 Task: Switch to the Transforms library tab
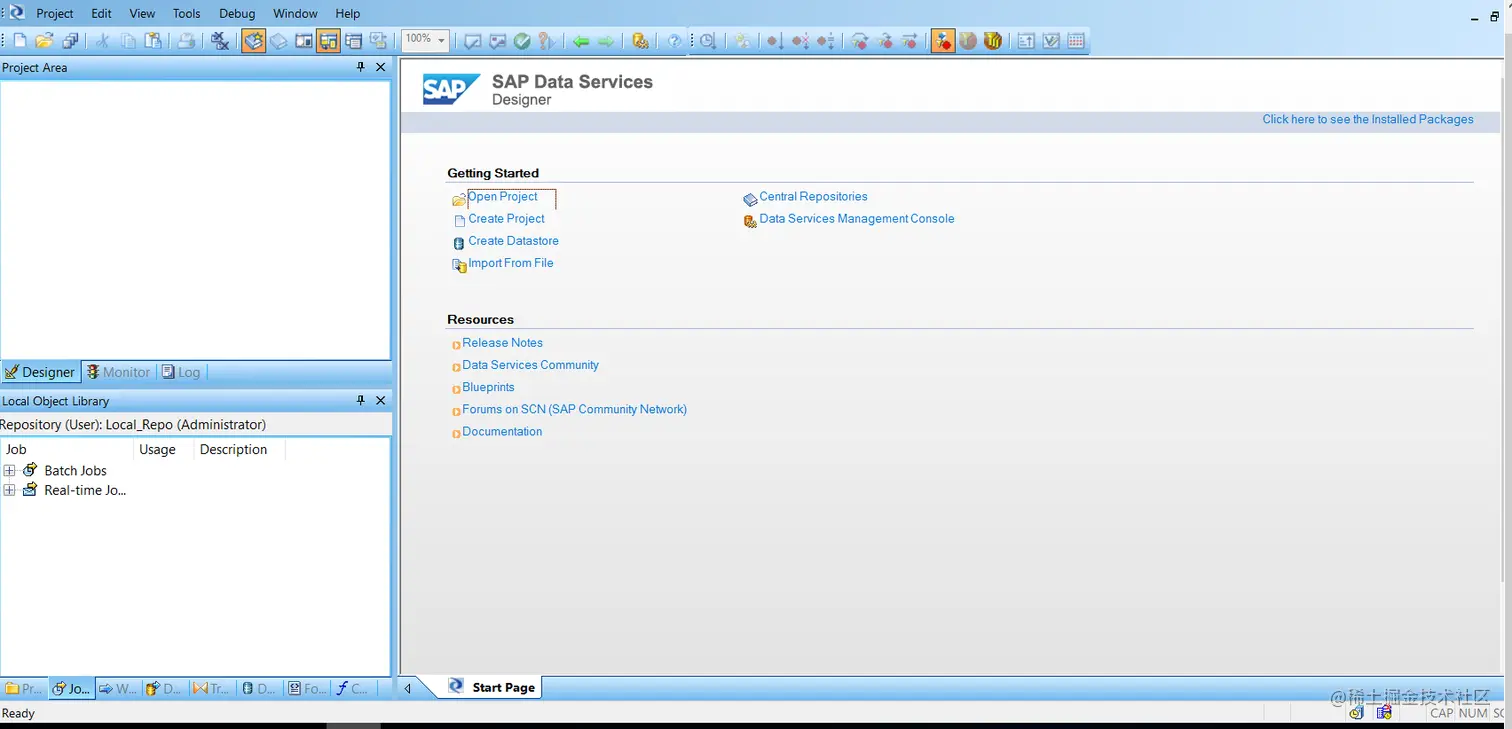(x=212, y=688)
